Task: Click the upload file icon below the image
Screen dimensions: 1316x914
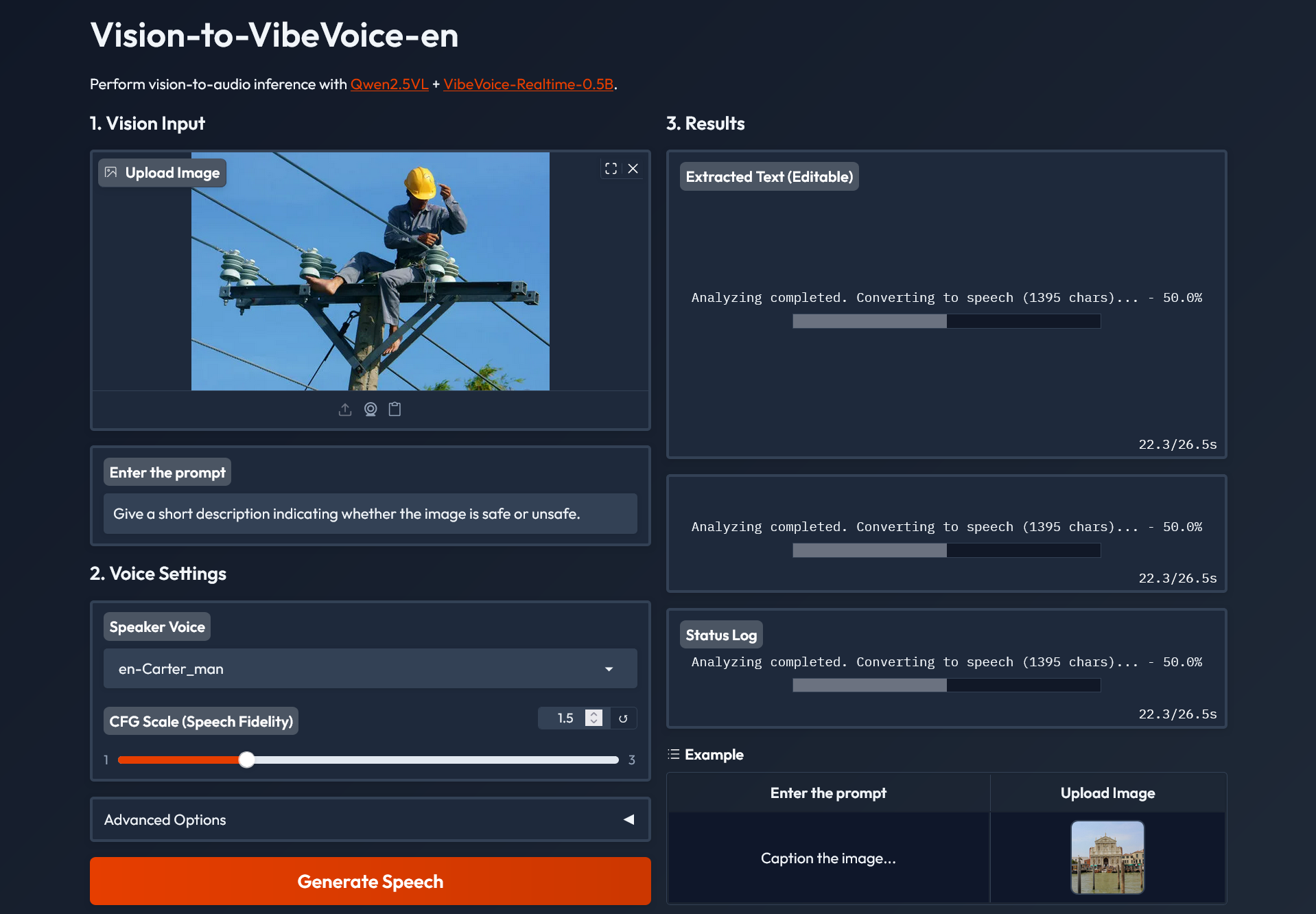Action: click(x=345, y=410)
